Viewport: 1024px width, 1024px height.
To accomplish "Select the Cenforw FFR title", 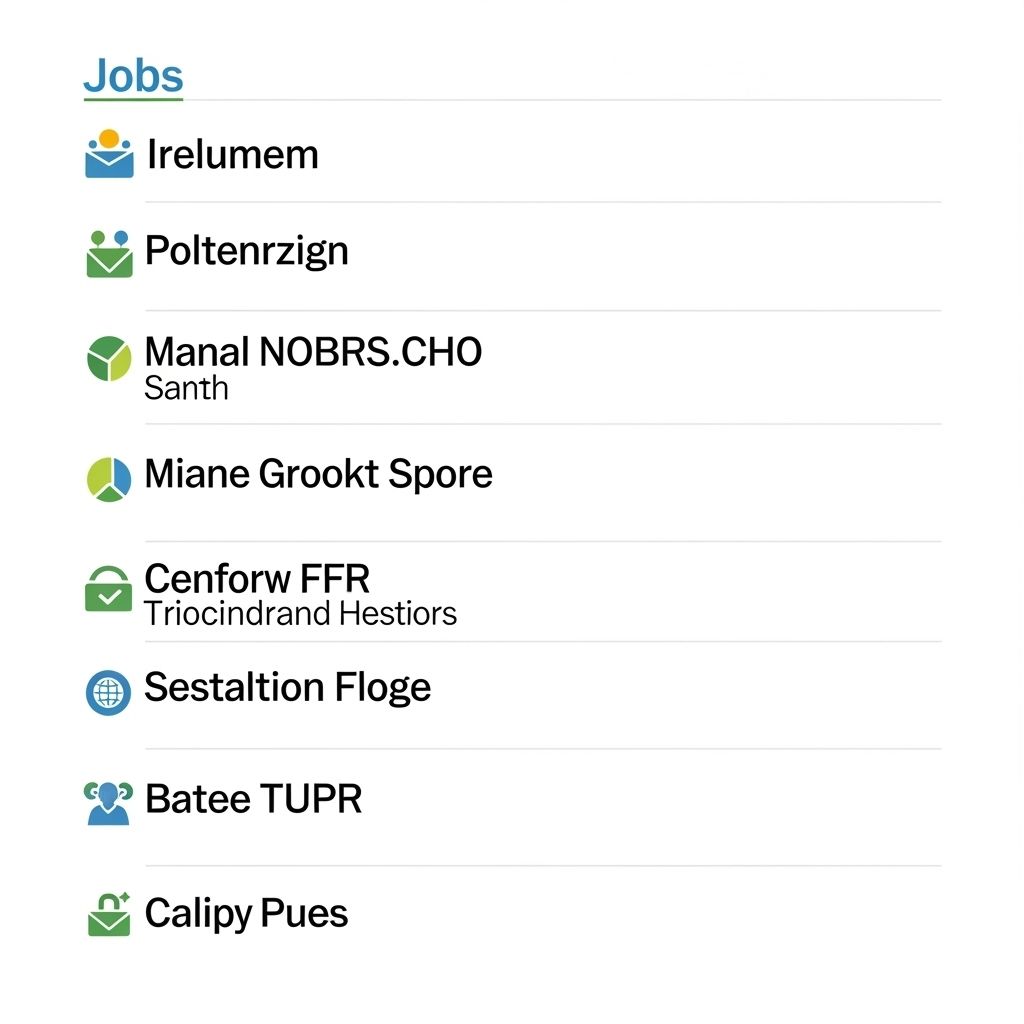I will pos(257,578).
